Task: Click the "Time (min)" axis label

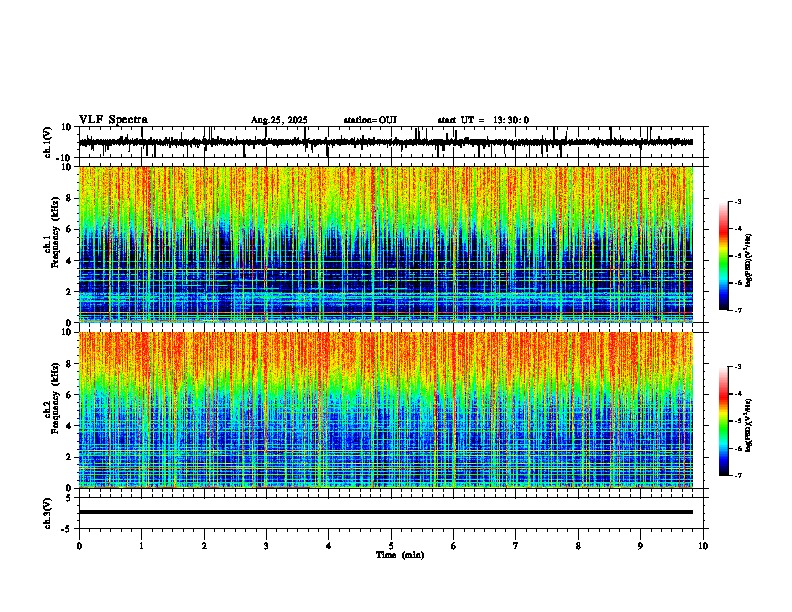Action: coord(400,555)
